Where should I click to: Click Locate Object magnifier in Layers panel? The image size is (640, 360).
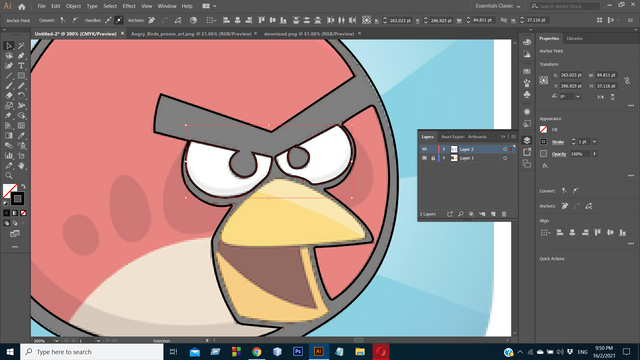(460, 214)
